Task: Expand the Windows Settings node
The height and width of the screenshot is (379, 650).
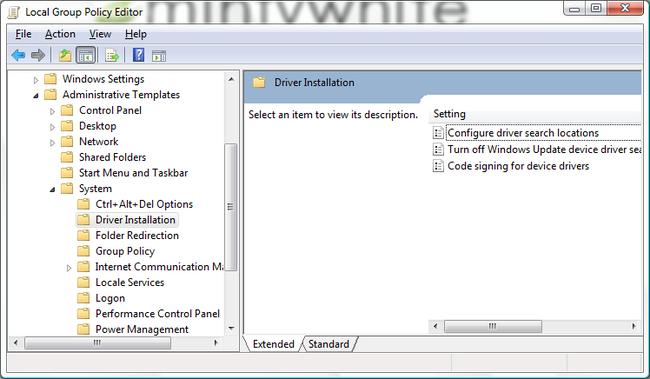Action: tap(36, 80)
